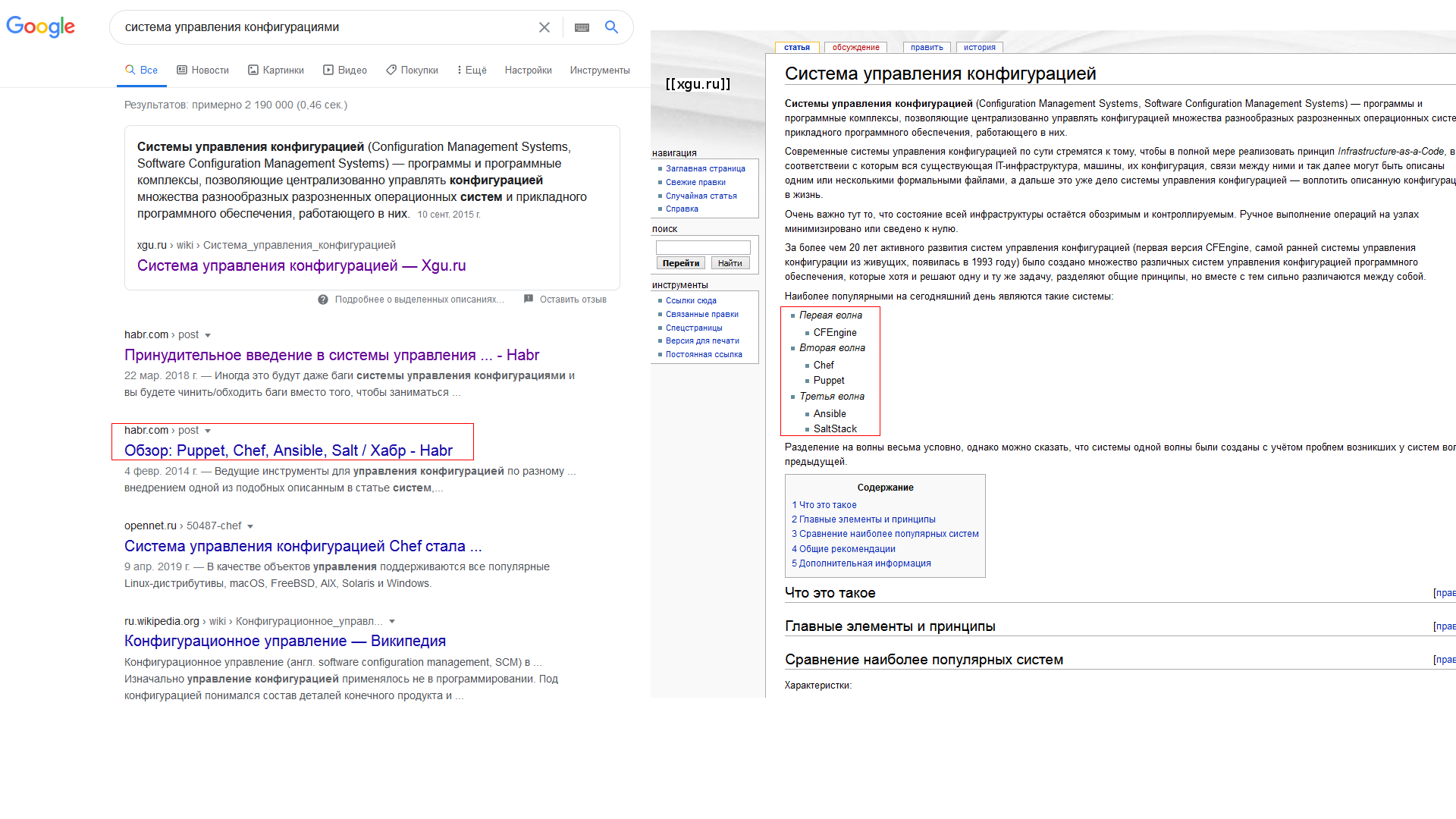Click the help icon beside 'Подробнее о выделенных описаниях'
The height and width of the screenshot is (819, 1456).
click(x=323, y=300)
